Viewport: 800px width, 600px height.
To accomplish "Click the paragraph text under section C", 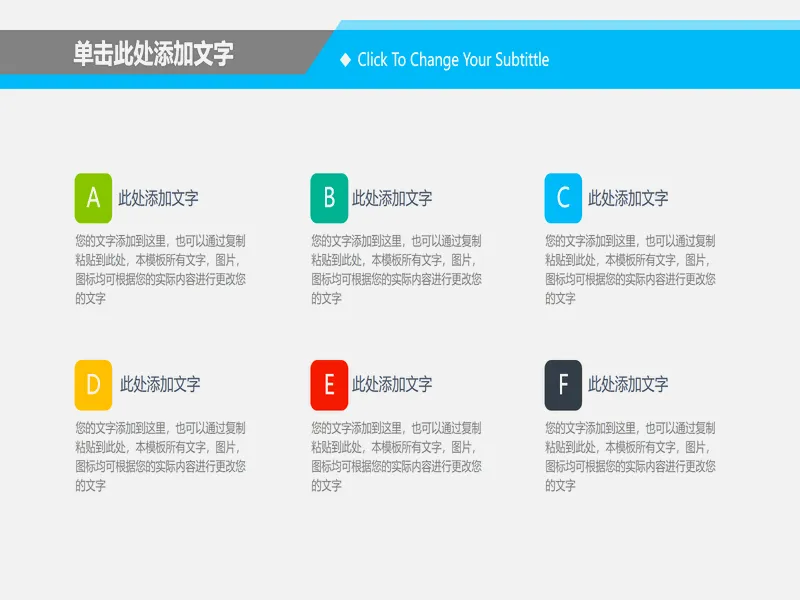I will [630, 269].
